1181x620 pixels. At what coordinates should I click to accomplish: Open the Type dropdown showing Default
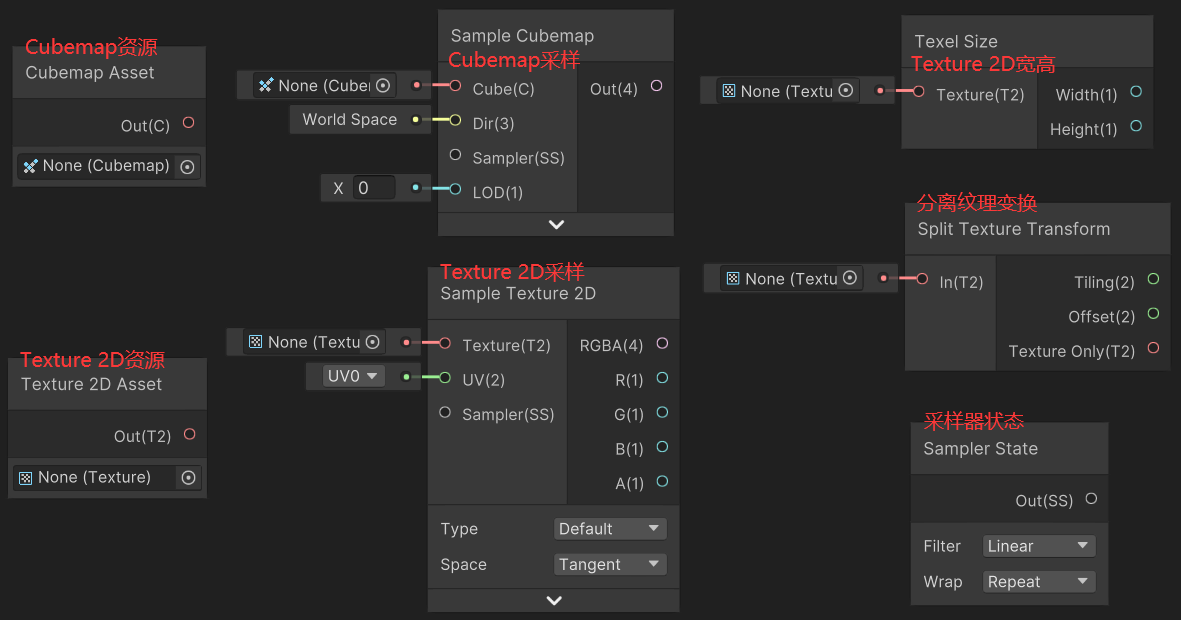610,528
